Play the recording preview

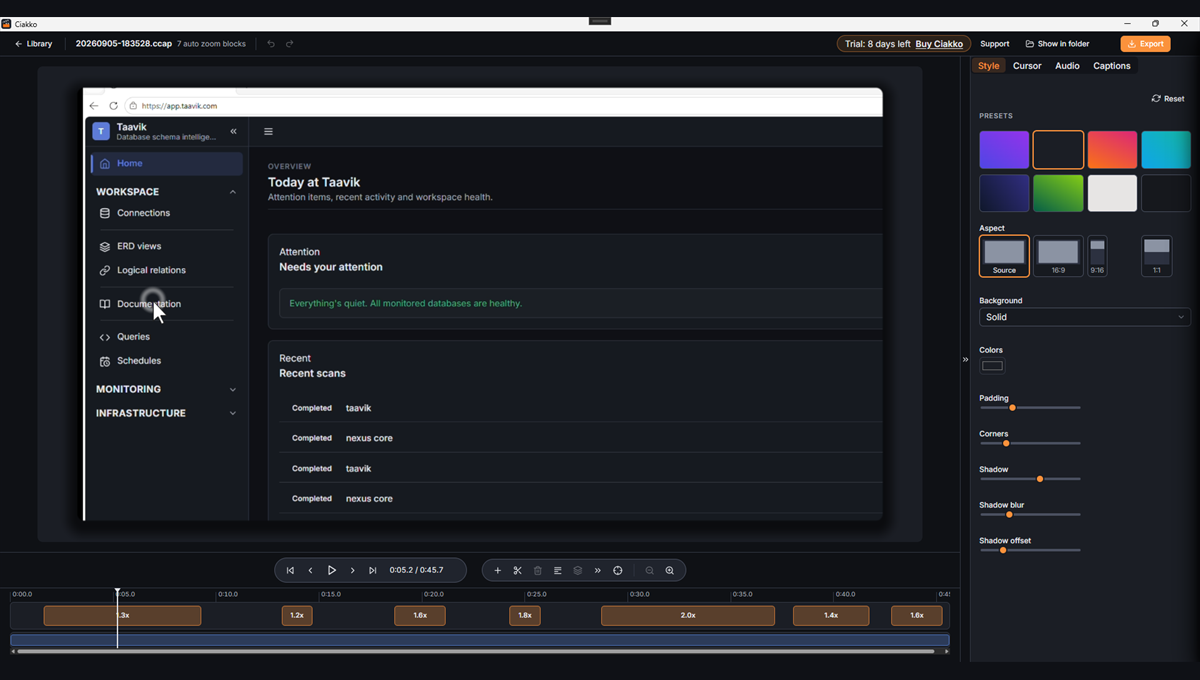click(332, 570)
